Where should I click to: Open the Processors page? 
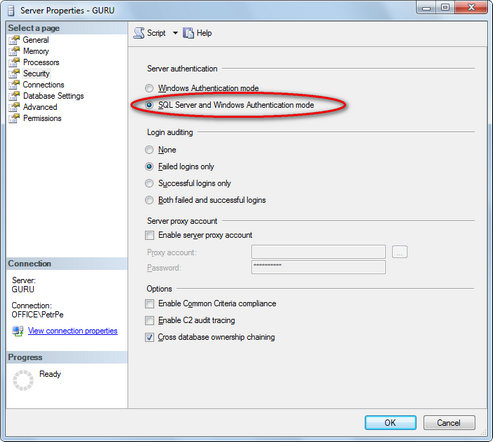[41, 62]
